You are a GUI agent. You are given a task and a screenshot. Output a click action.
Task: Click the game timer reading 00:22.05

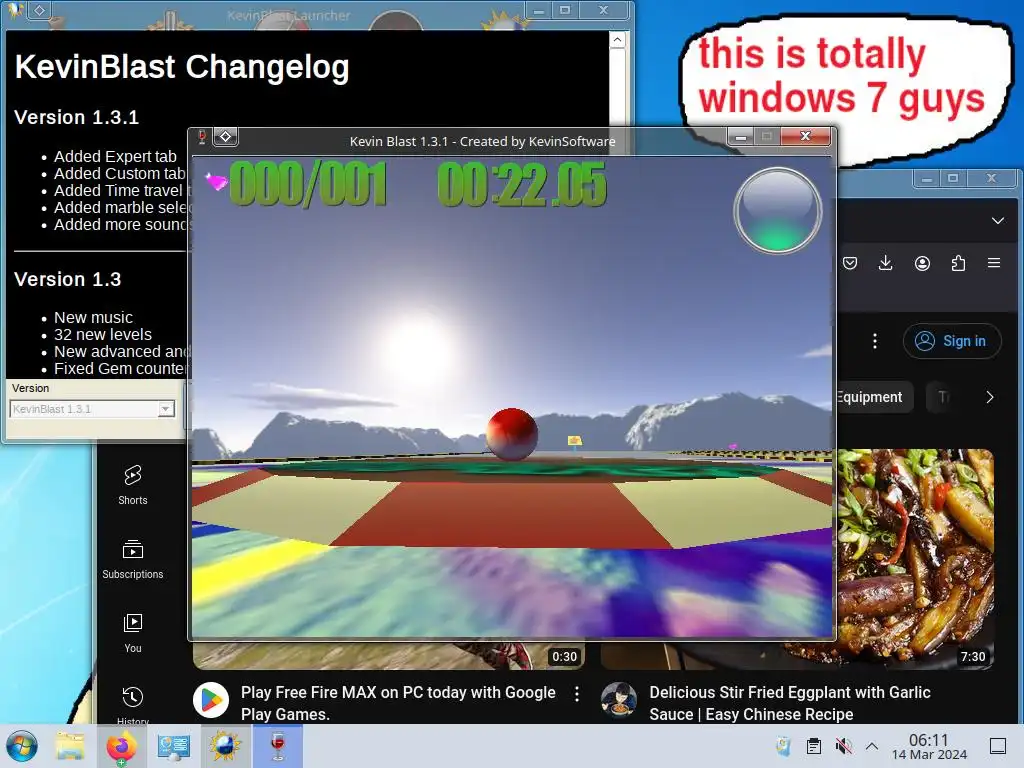[x=521, y=184]
